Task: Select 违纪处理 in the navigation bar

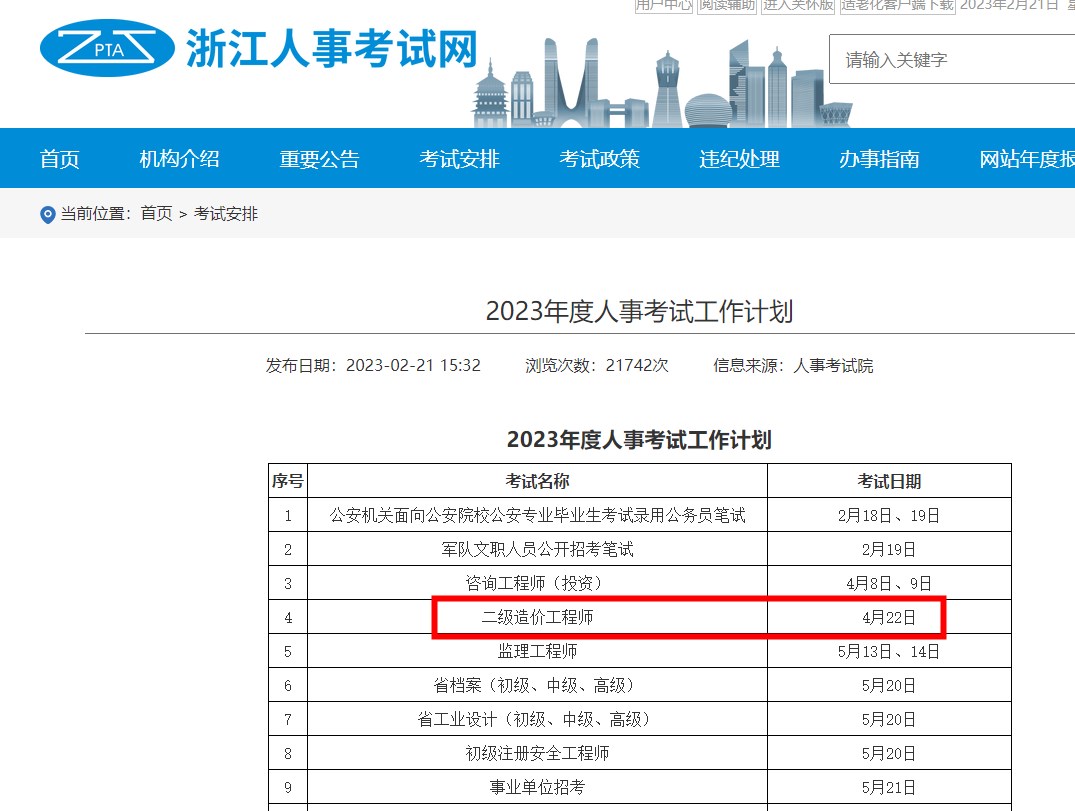Action: [x=739, y=159]
